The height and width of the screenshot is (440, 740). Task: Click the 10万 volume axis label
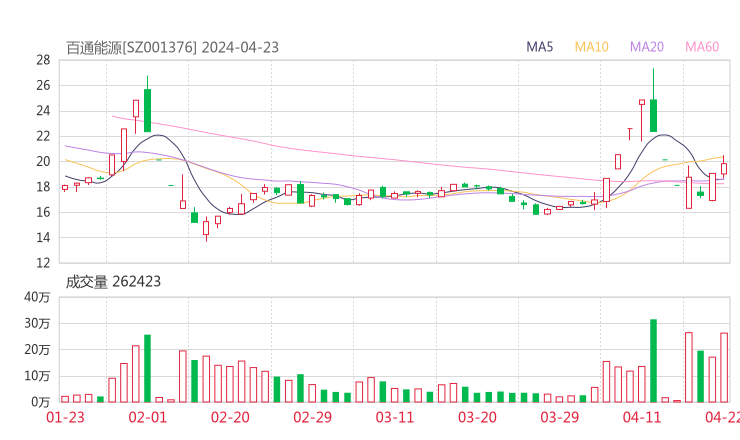pos(37,376)
